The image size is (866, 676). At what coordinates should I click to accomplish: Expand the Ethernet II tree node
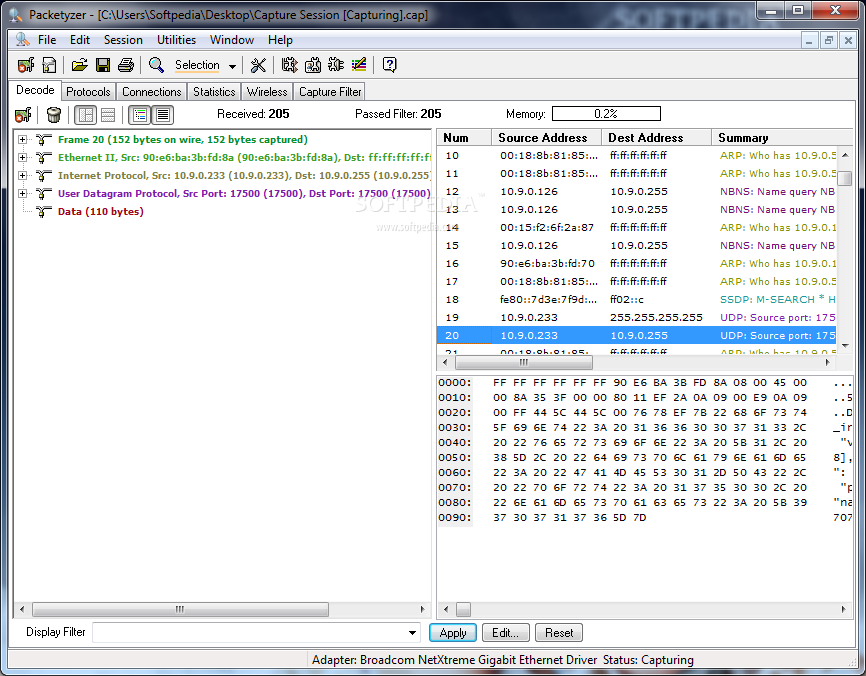[x=23, y=157]
